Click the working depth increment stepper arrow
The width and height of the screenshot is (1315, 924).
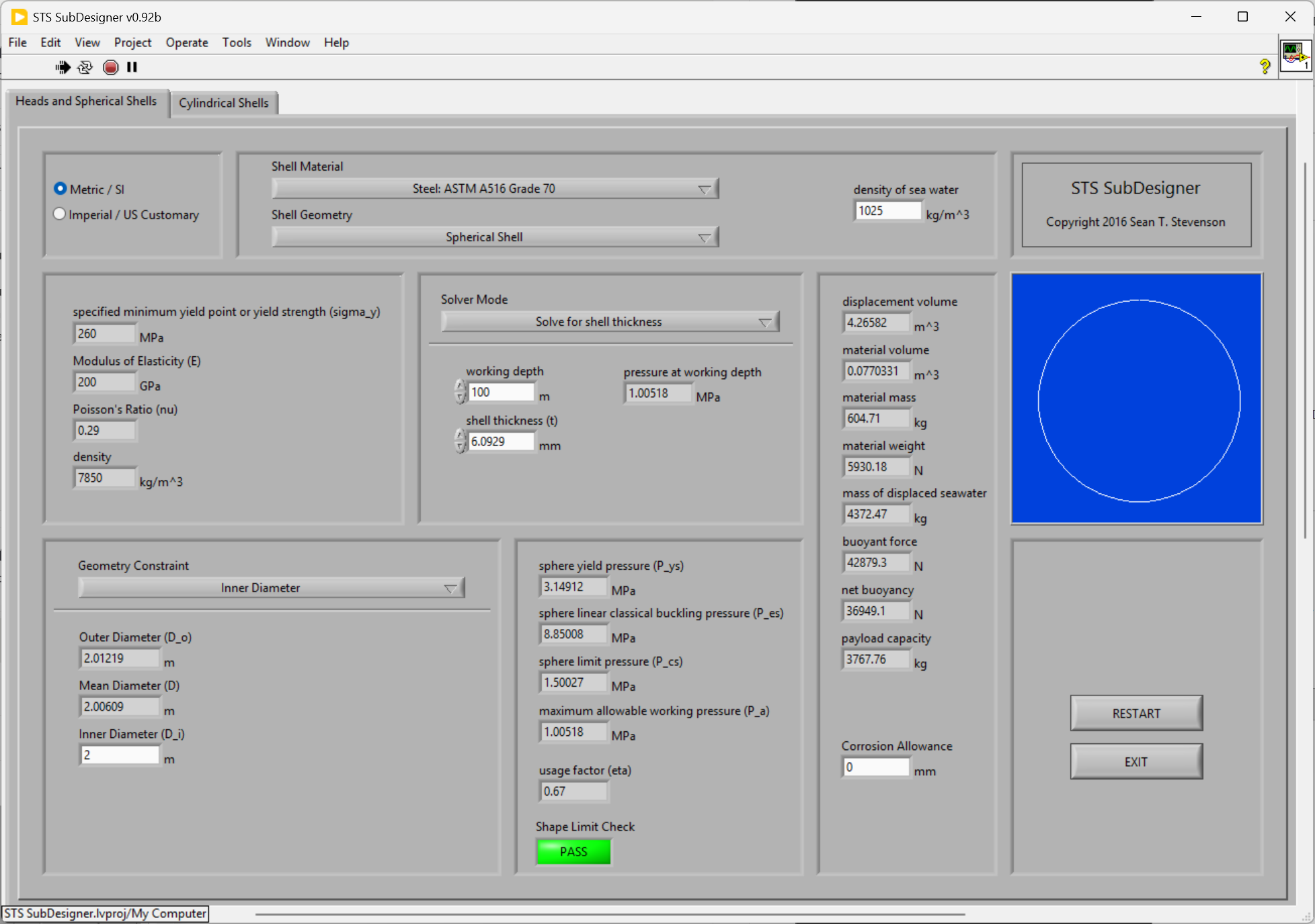tap(461, 386)
